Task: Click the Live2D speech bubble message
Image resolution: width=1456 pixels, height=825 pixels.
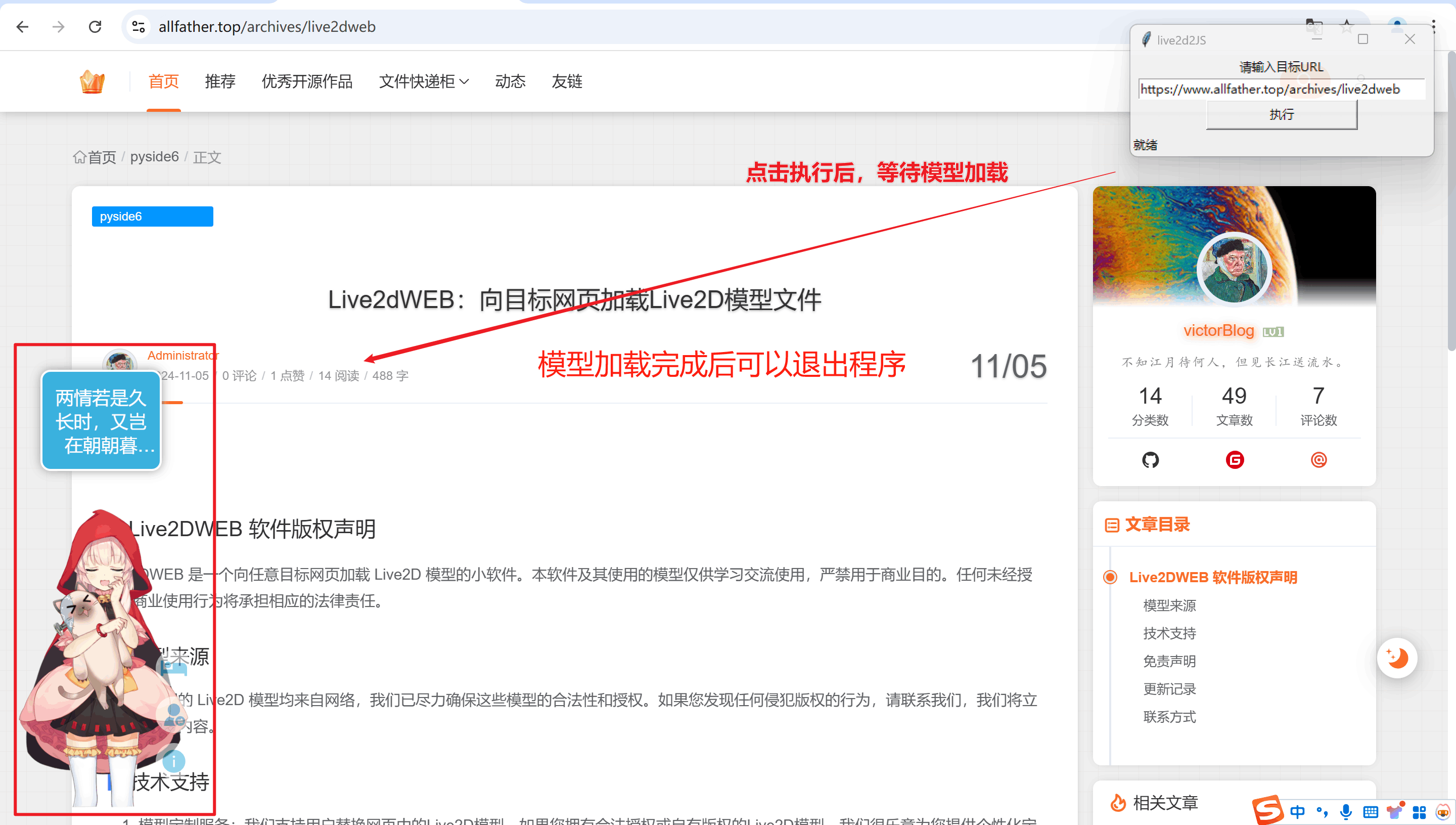Action: [102, 420]
